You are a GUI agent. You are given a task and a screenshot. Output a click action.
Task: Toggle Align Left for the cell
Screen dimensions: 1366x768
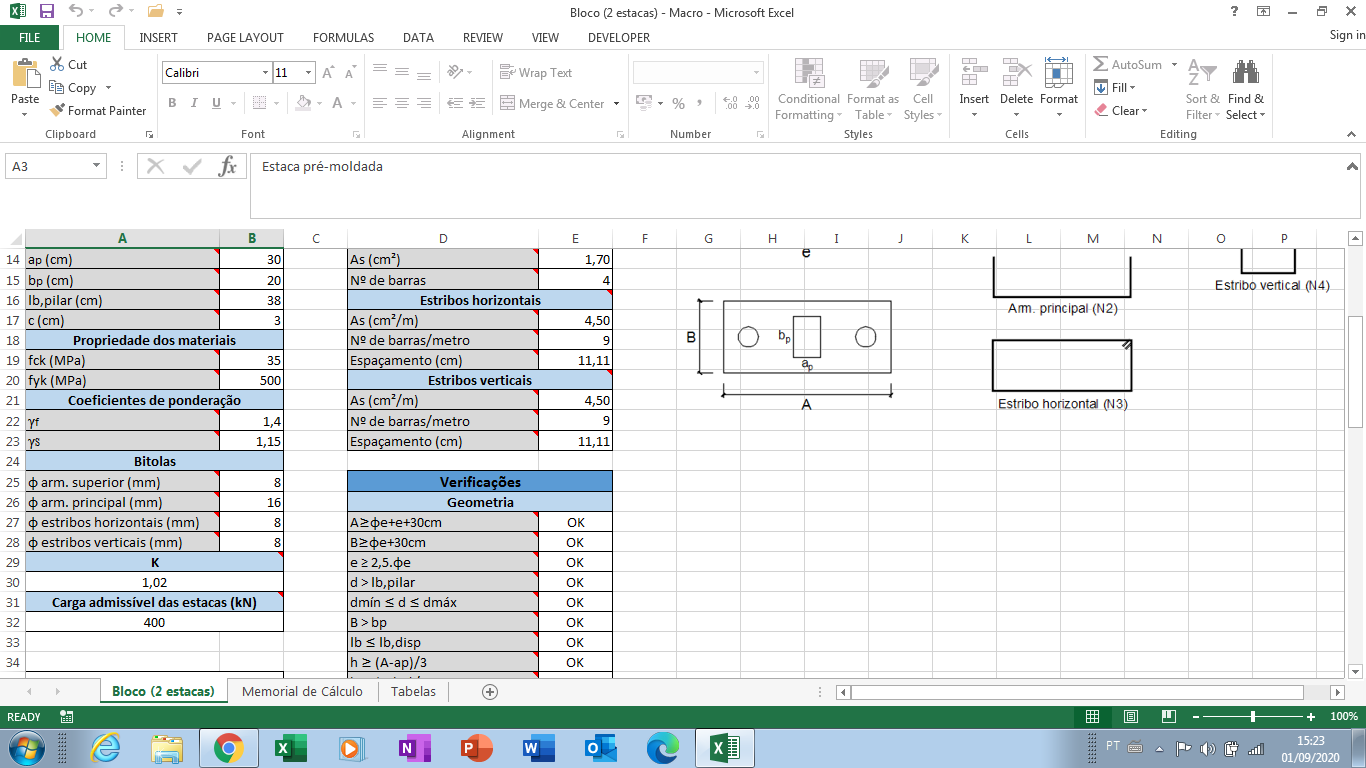point(380,103)
